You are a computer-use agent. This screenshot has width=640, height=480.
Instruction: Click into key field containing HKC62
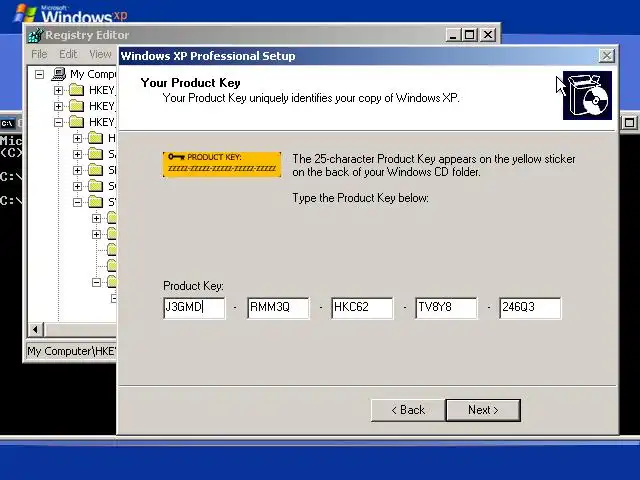coord(362,308)
